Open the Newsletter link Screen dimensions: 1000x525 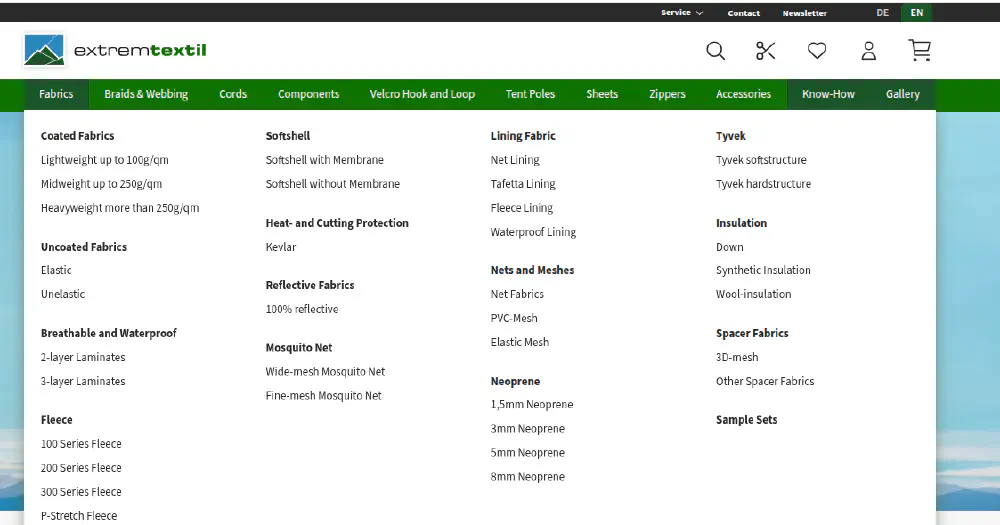804,13
